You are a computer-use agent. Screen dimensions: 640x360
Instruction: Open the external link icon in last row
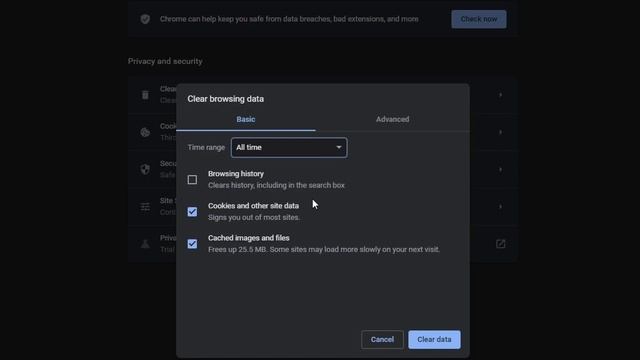[x=500, y=244]
